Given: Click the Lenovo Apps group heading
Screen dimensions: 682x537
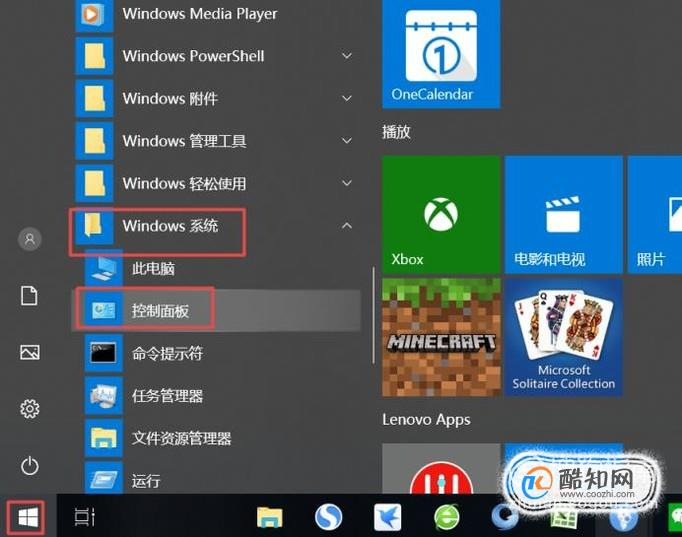Looking at the screenshot, I should click(x=426, y=420).
